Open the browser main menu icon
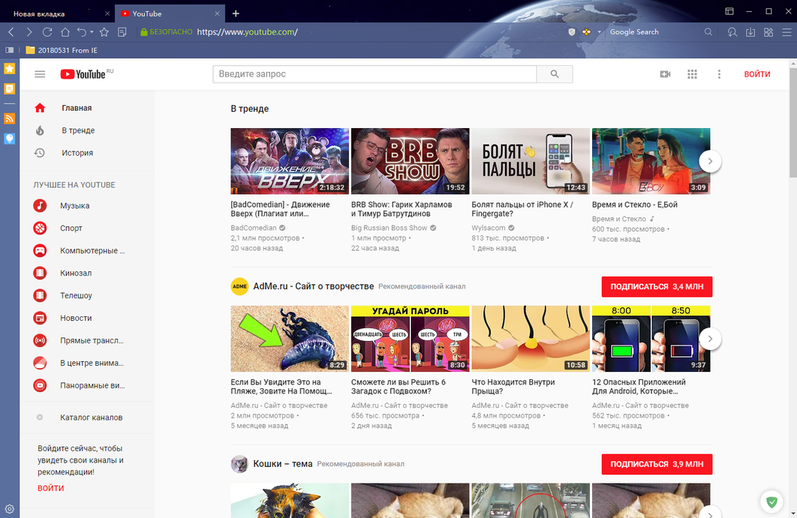 pyautogui.click(x=786, y=32)
